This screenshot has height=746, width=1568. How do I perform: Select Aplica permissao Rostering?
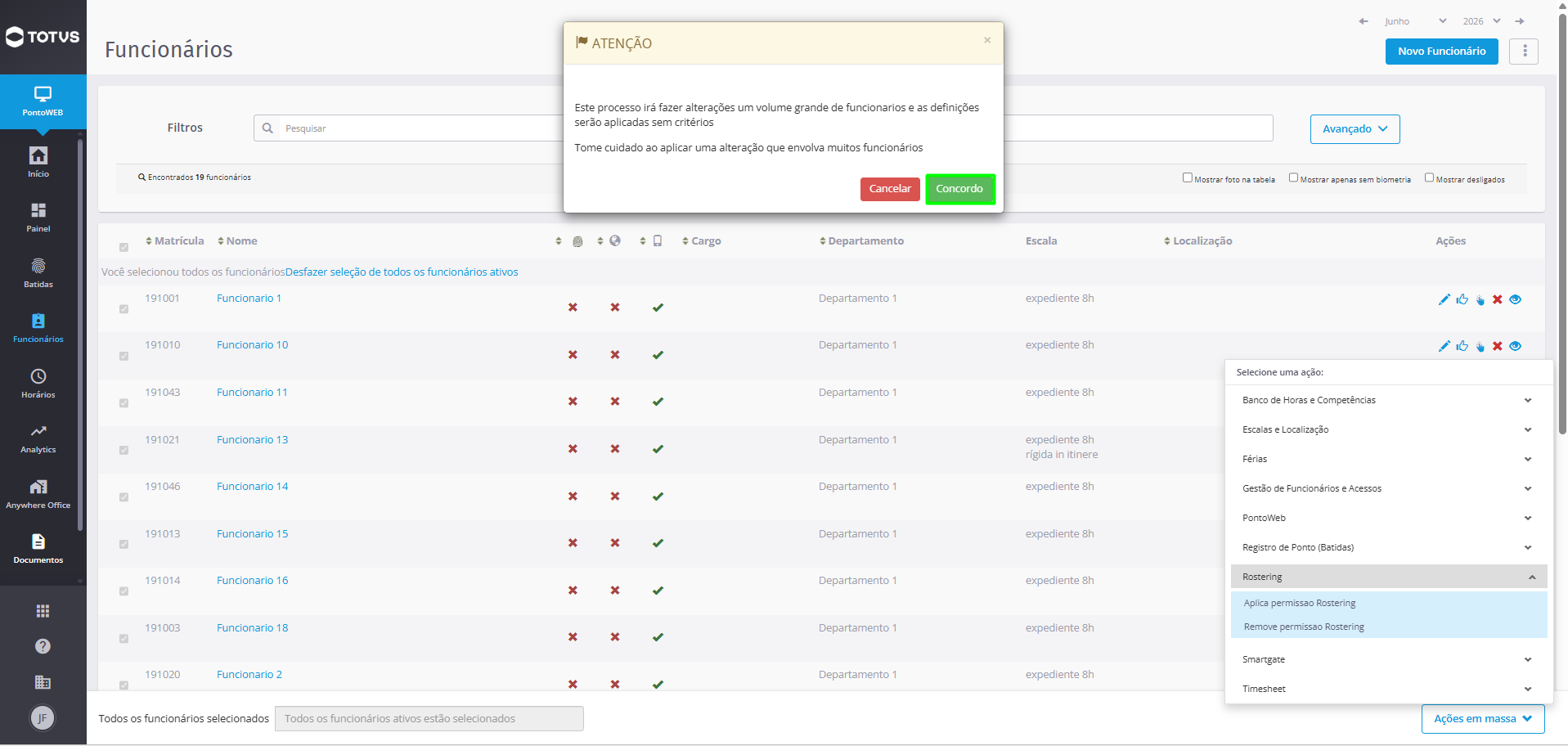click(1300, 603)
